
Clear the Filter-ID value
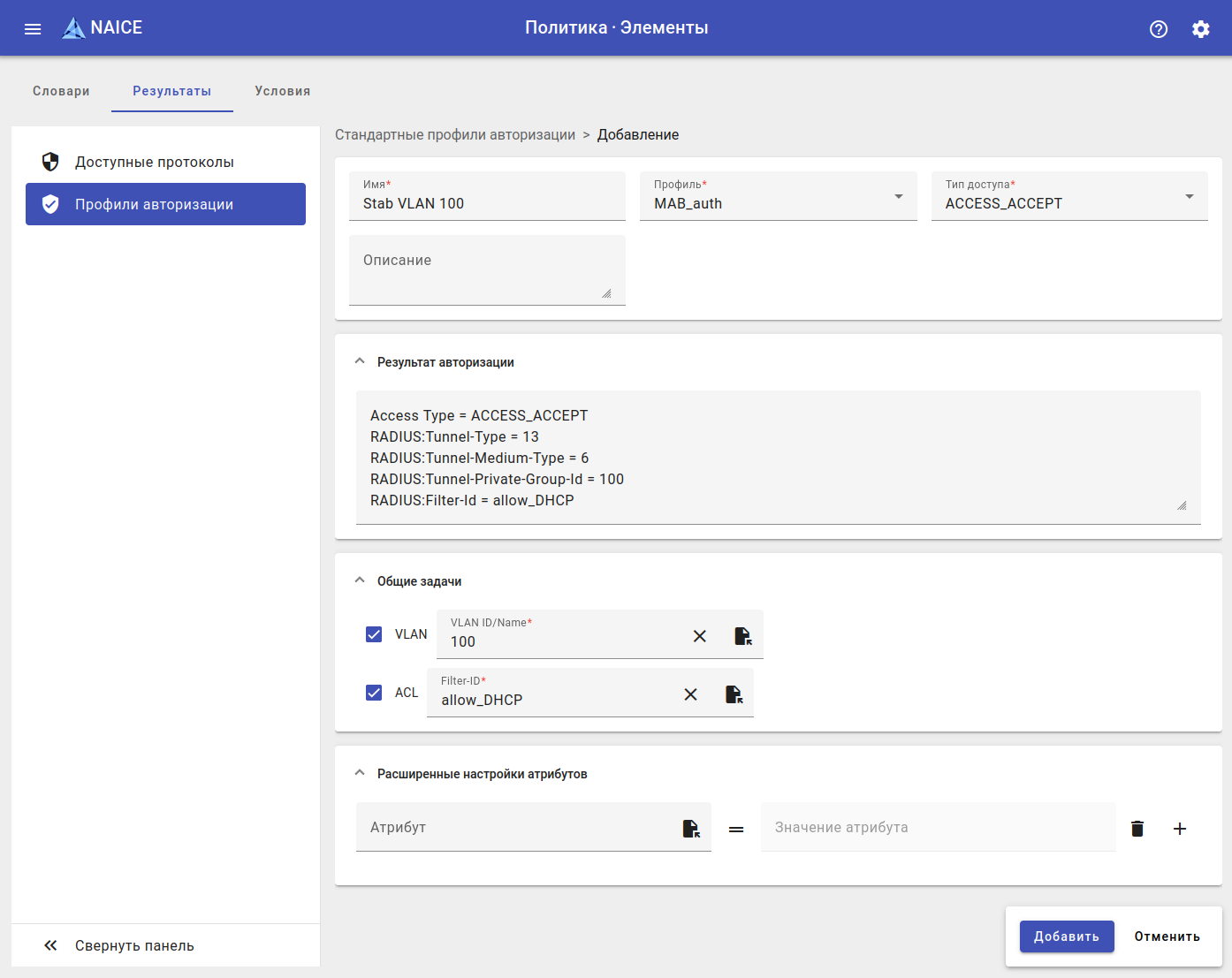pyautogui.click(x=690, y=694)
